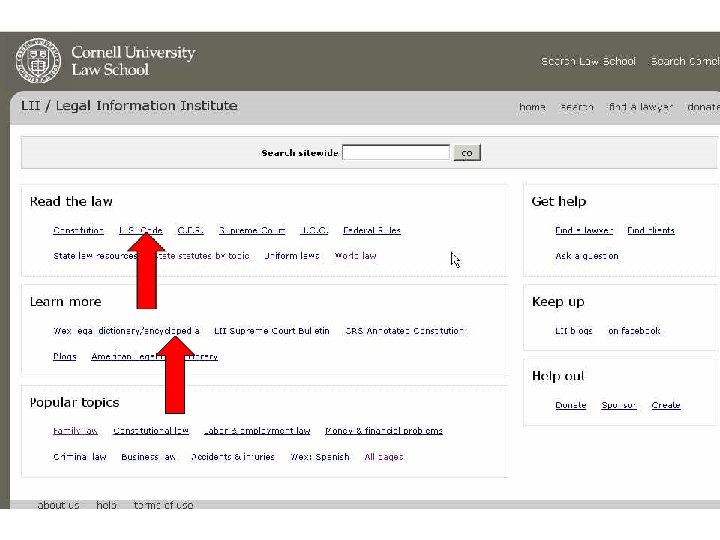Open the Criminal law topic
Screen dimensions: 720x540
click(80, 457)
